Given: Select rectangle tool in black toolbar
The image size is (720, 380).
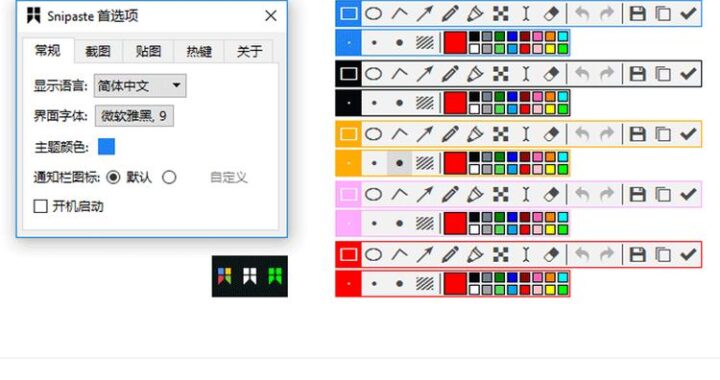Looking at the screenshot, I should [x=349, y=73].
